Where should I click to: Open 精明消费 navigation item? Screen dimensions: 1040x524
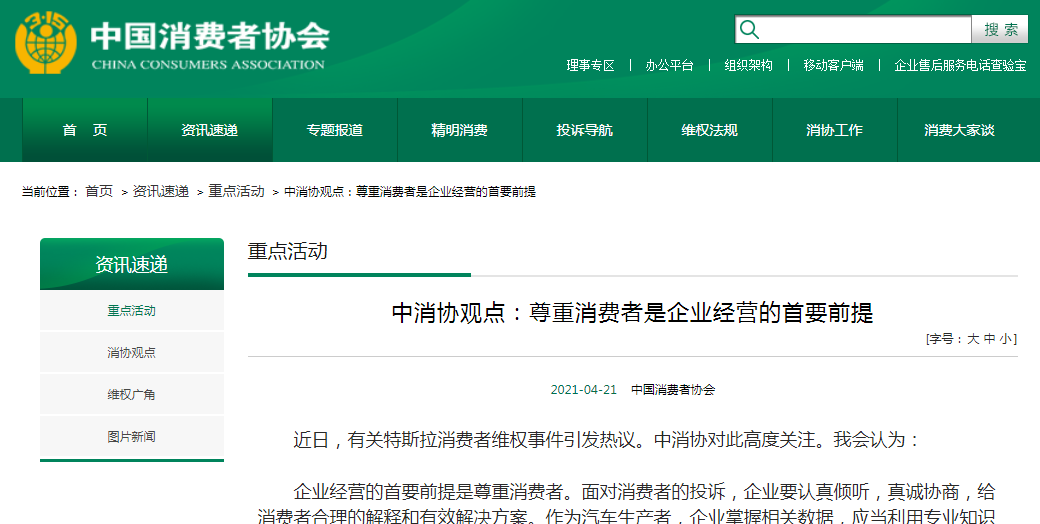point(460,130)
